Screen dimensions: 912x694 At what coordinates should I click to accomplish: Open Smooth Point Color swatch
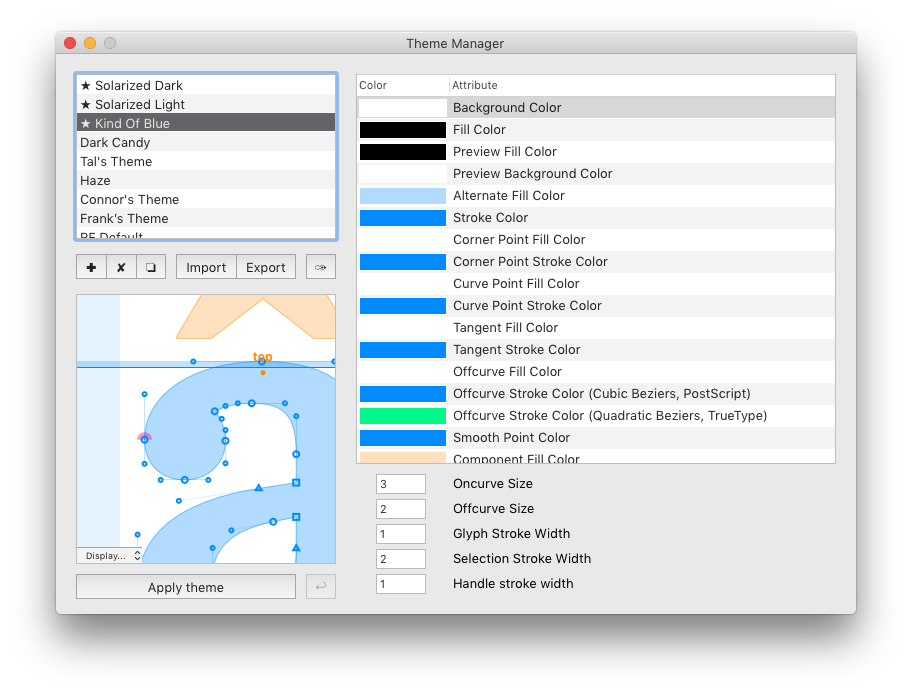click(402, 437)
